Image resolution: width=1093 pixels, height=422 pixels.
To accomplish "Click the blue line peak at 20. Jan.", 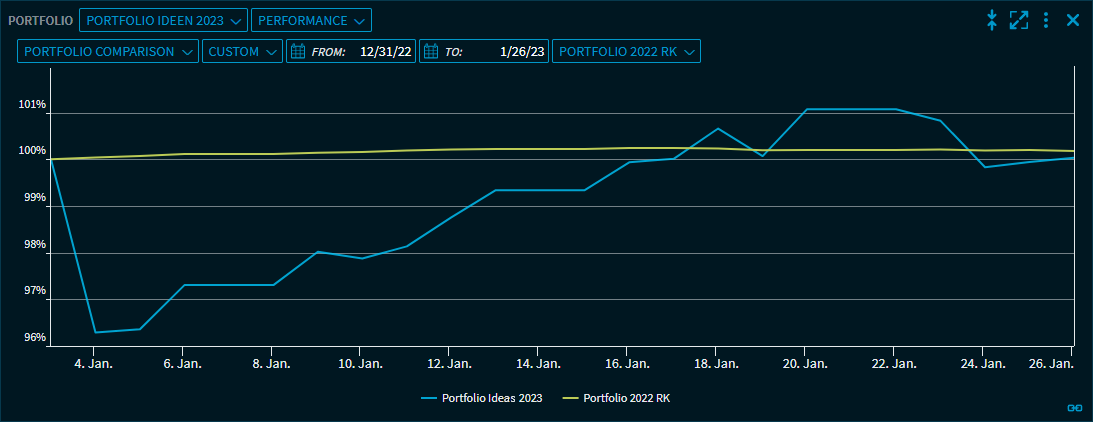I will click(x=806, y=109).
